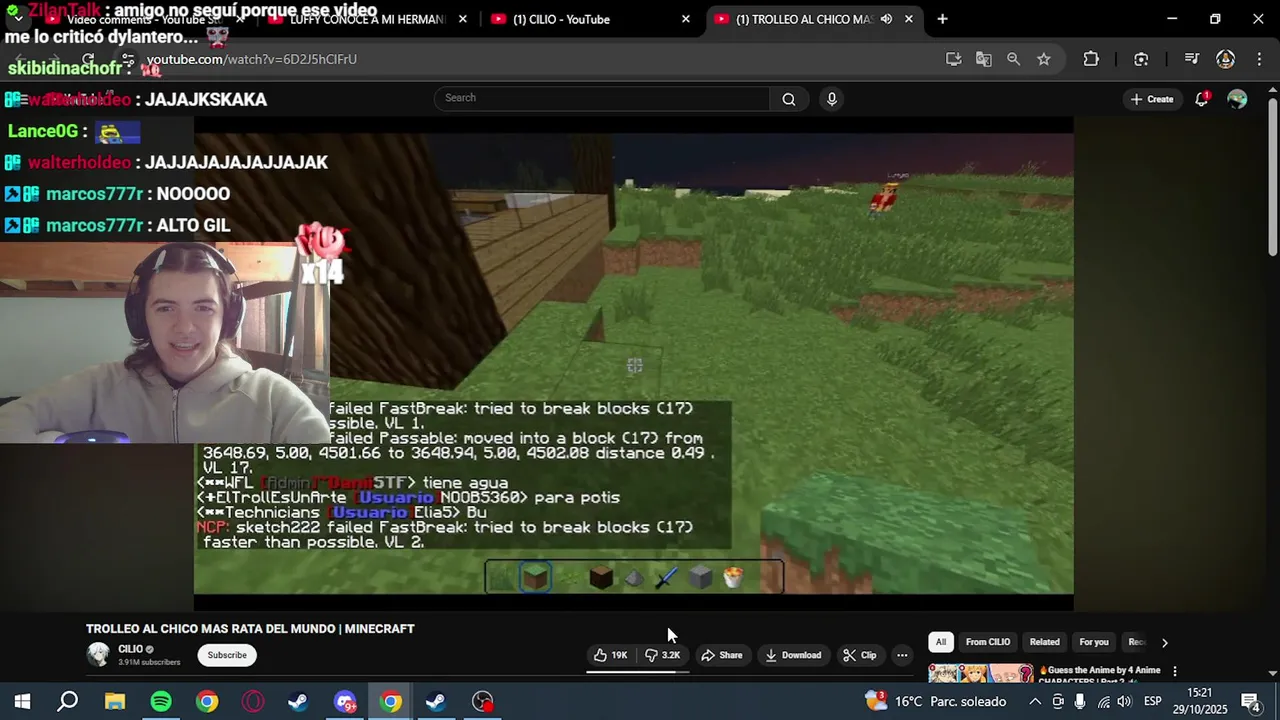Click the Clip button
This screenshot has height=720, width=1280.
click(x=860, y=655)
